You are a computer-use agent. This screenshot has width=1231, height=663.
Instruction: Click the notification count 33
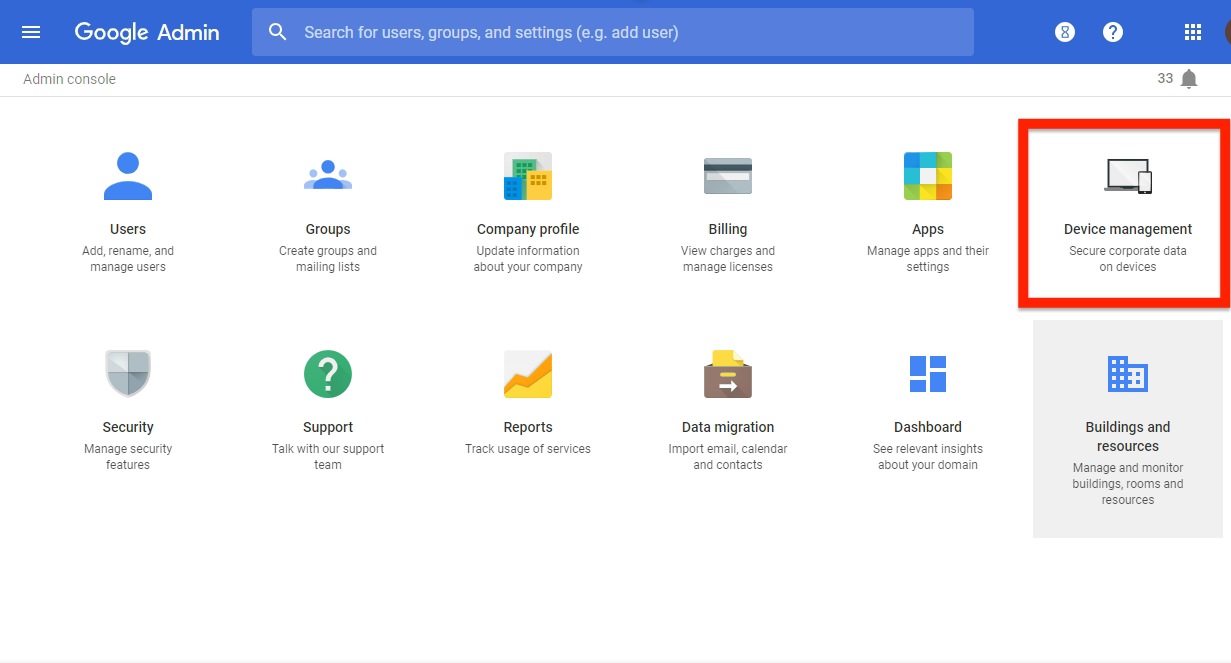[x=1165, y=78]
